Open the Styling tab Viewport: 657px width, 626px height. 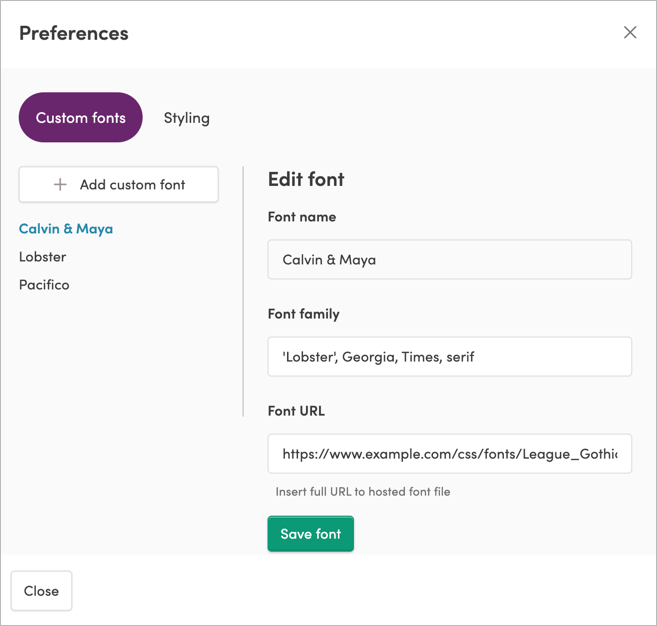tap(186, 118)
